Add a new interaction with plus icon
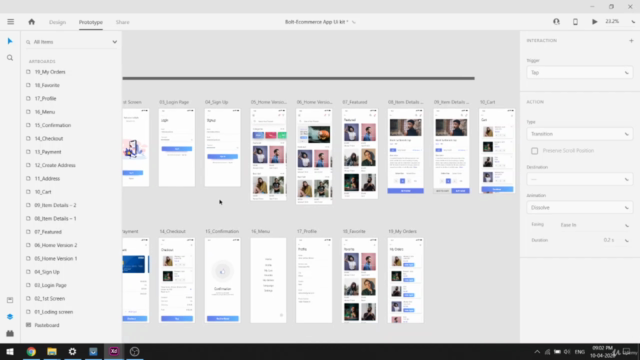This screenshot has width=640, height=360. tap(631, 40)
